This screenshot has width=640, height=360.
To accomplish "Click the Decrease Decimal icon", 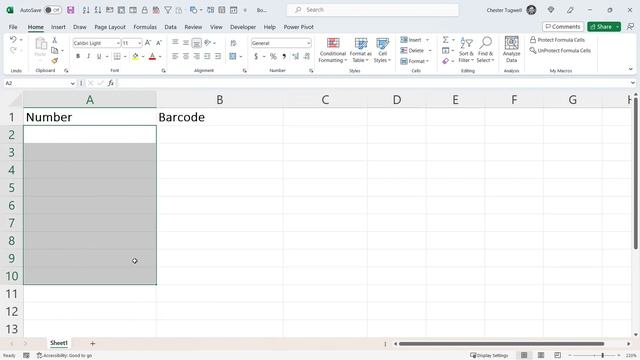I will 307,56.
